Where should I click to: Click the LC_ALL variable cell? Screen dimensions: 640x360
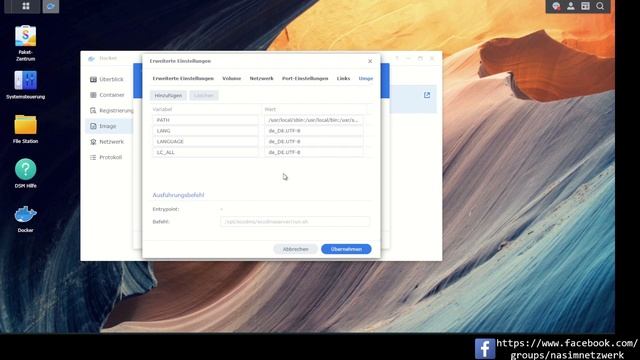click(206, 152)
